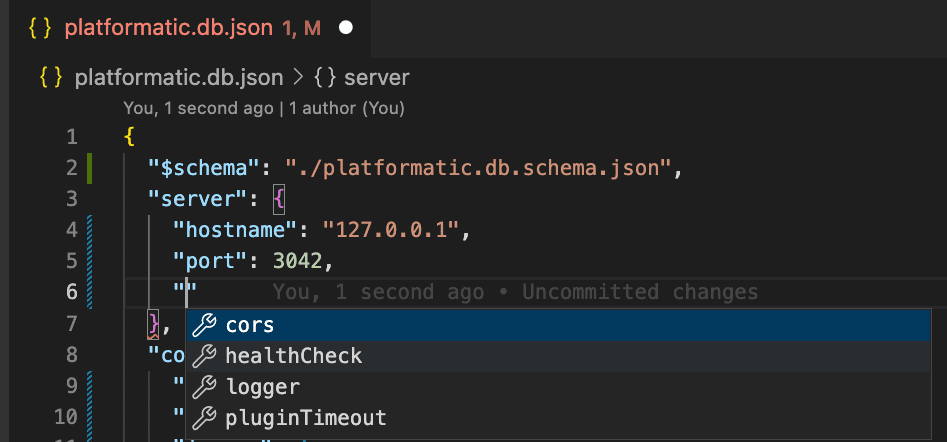
Task: Click the wrench icon beside cors suggestion
Action: 204,325
